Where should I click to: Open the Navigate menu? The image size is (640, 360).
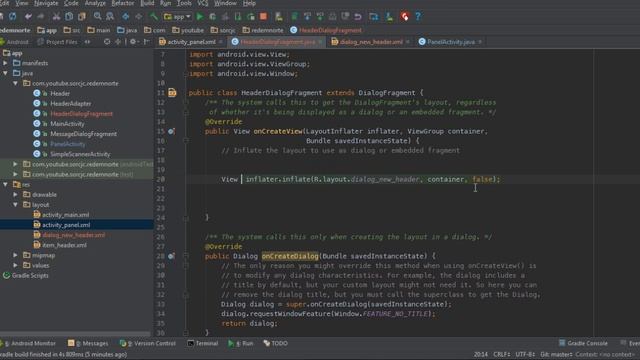pos(46,3)
